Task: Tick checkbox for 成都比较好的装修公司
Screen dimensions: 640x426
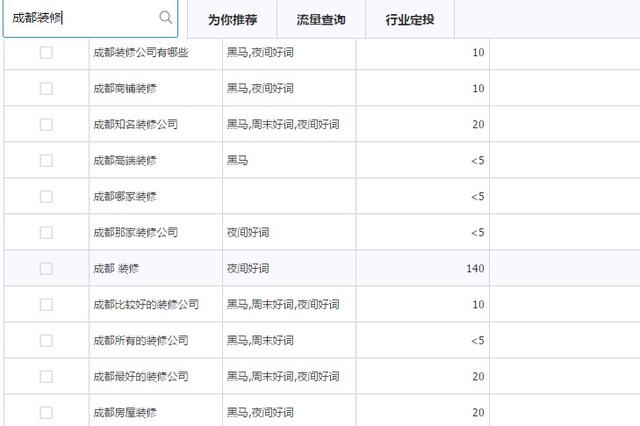Action: point(46,304)
